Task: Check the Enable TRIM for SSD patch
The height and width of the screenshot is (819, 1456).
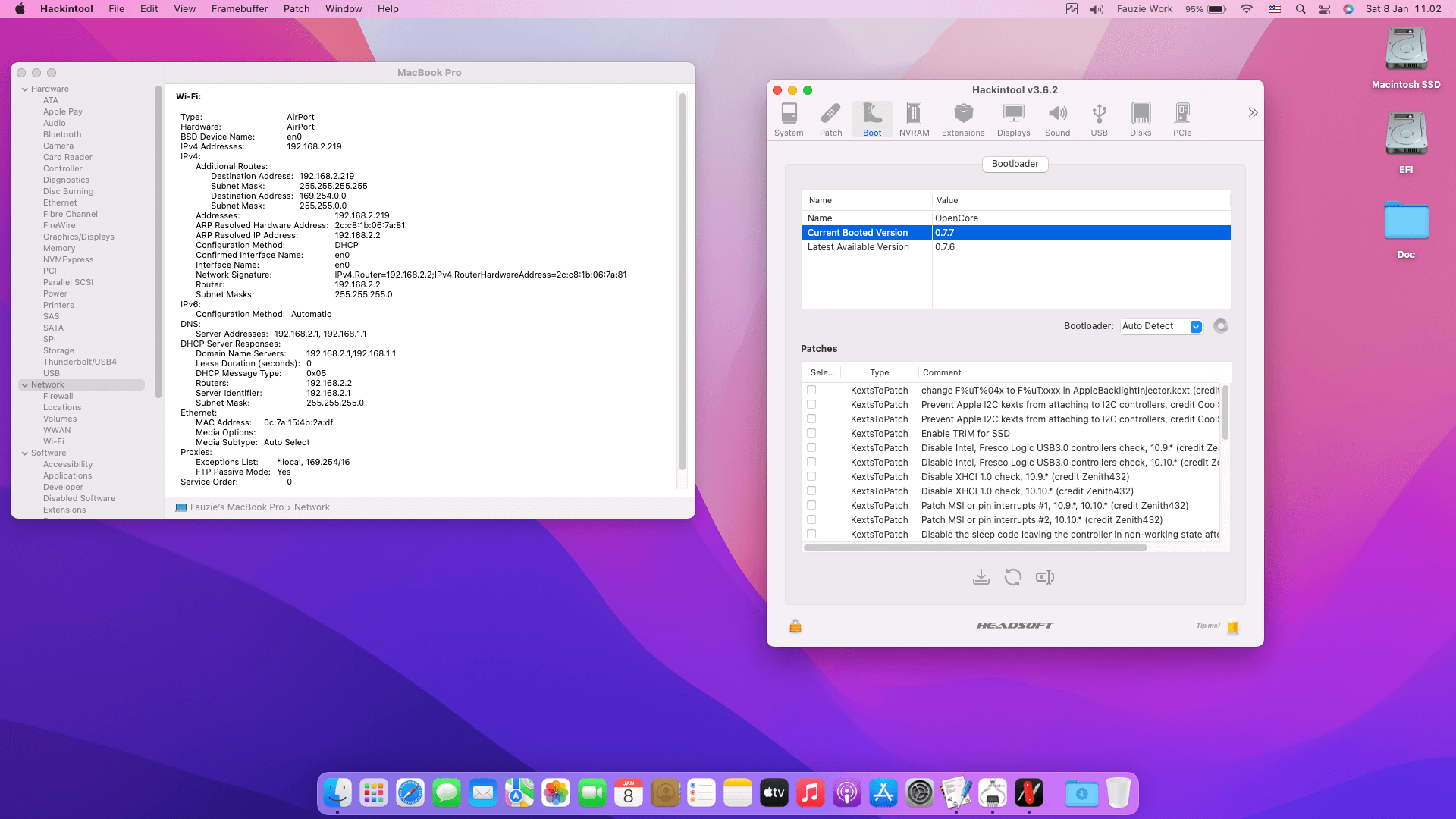Action: point(811,433)
